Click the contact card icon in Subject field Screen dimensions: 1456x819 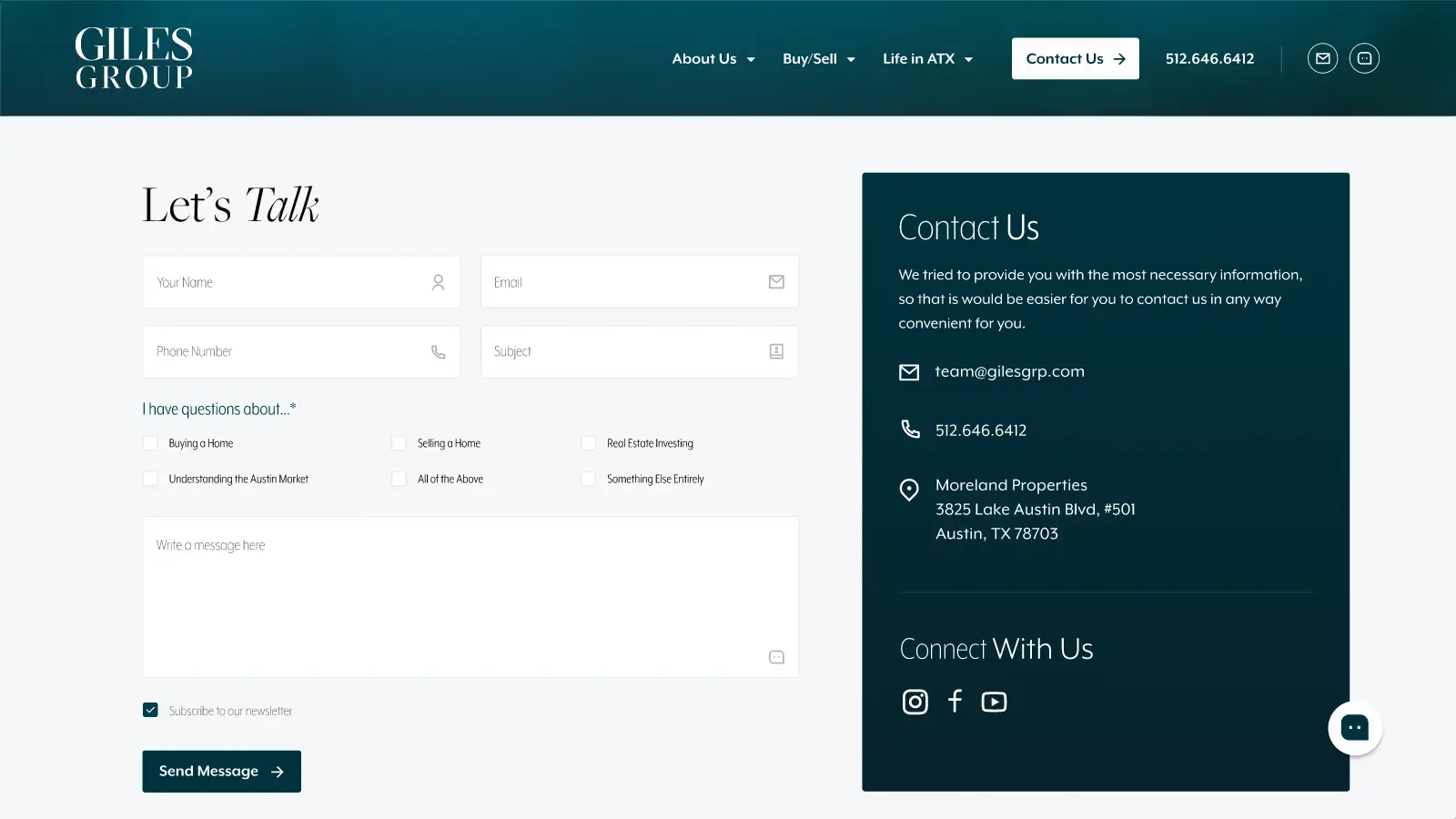click(x=776, y=351)
